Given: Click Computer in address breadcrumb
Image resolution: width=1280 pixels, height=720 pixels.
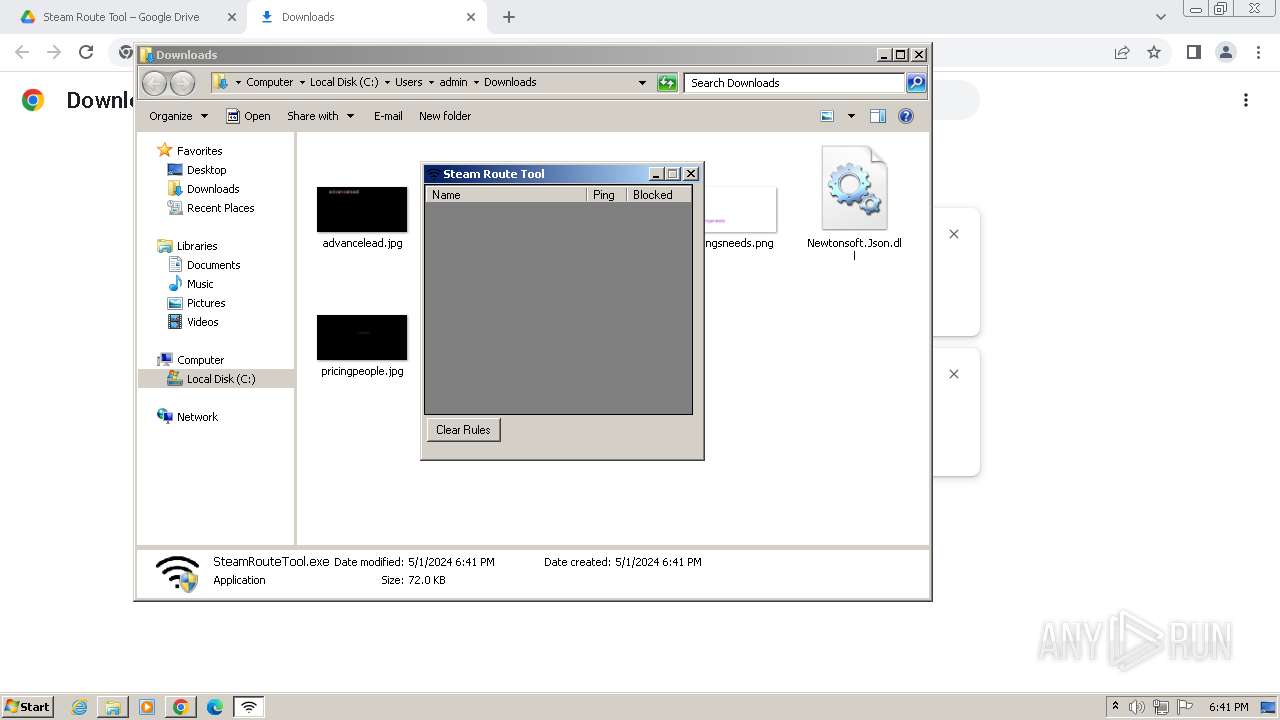Looking at the screenshot, I should pos(270,83).
